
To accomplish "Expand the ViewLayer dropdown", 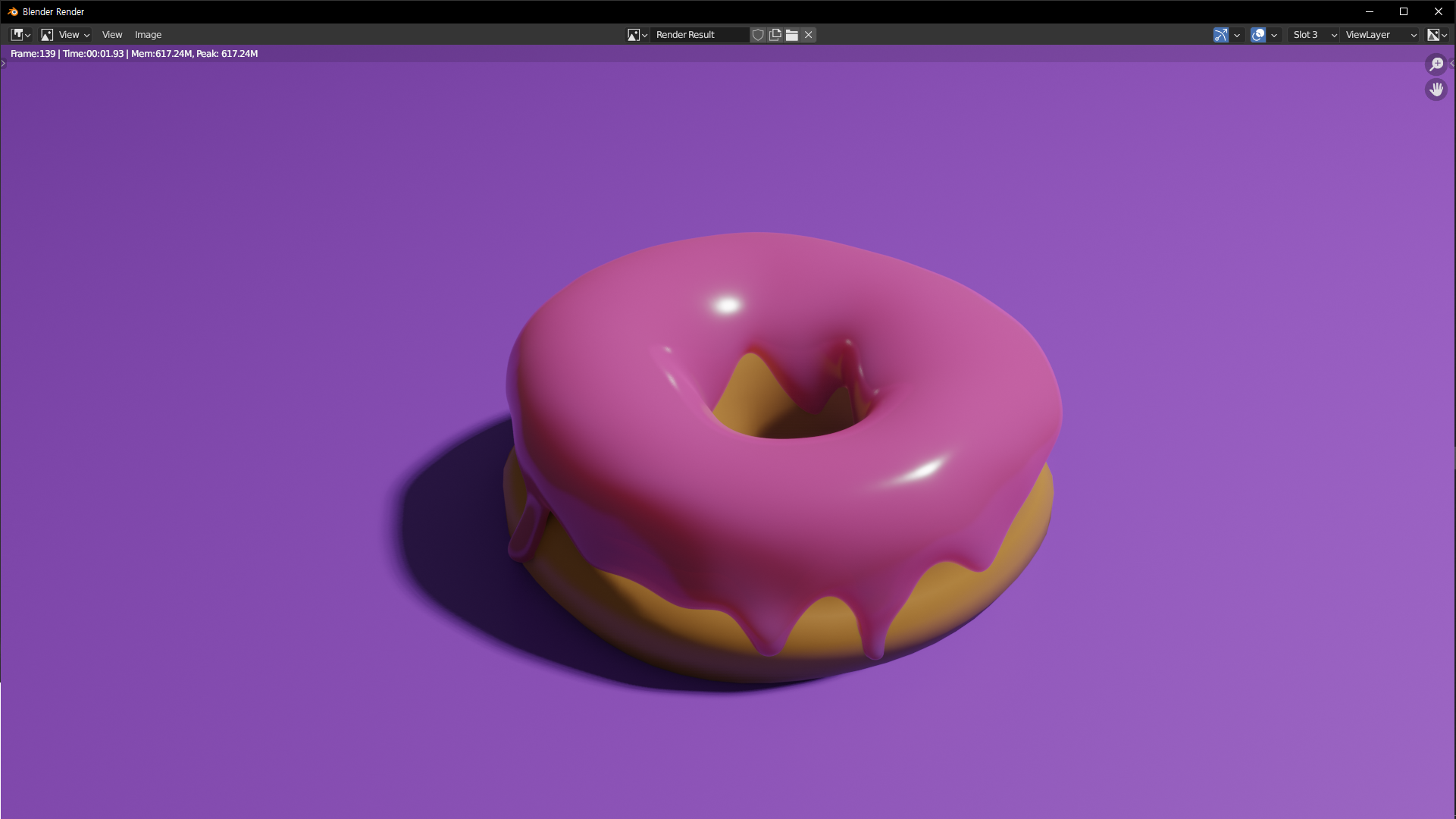I will click(x=1380, y=35).
